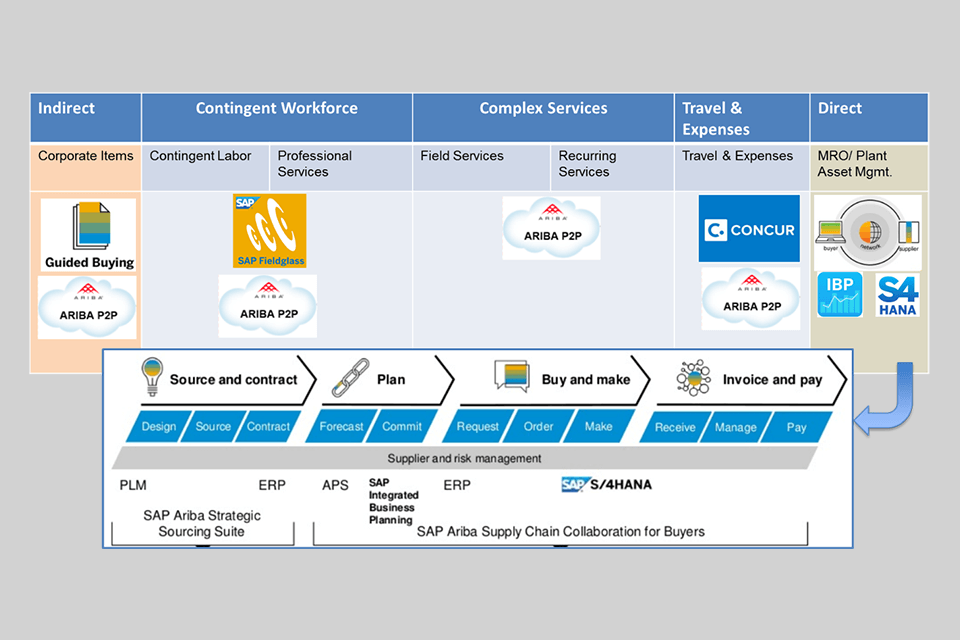The height and width of the screenshot is (640, 960).
Task: Click the APS label
Action: (335, 485)
